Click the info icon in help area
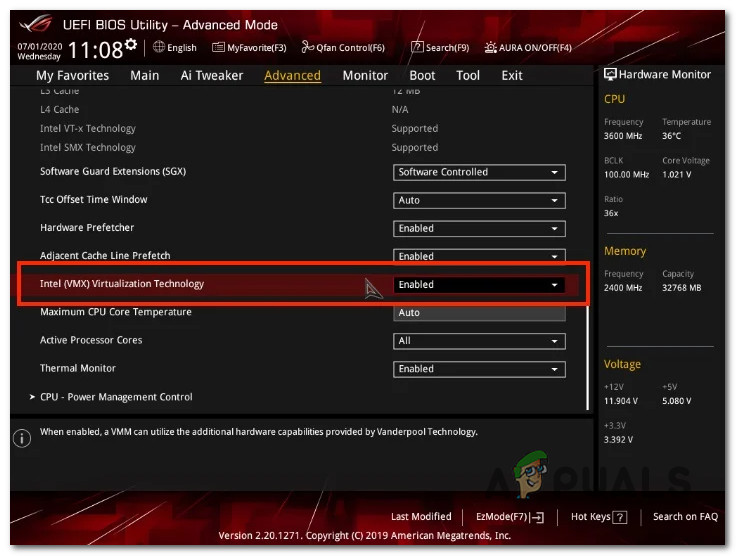 22,438
